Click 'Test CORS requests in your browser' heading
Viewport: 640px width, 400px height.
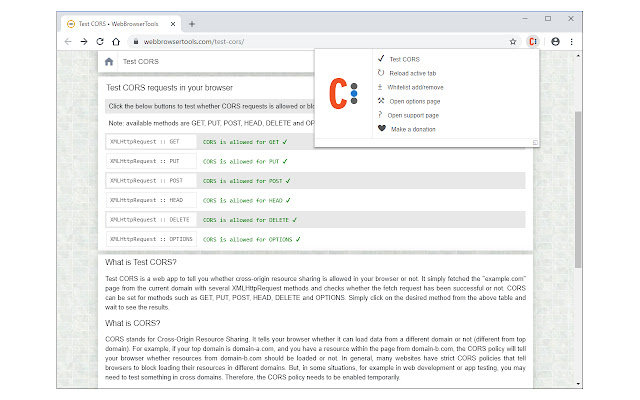[169, 88]
